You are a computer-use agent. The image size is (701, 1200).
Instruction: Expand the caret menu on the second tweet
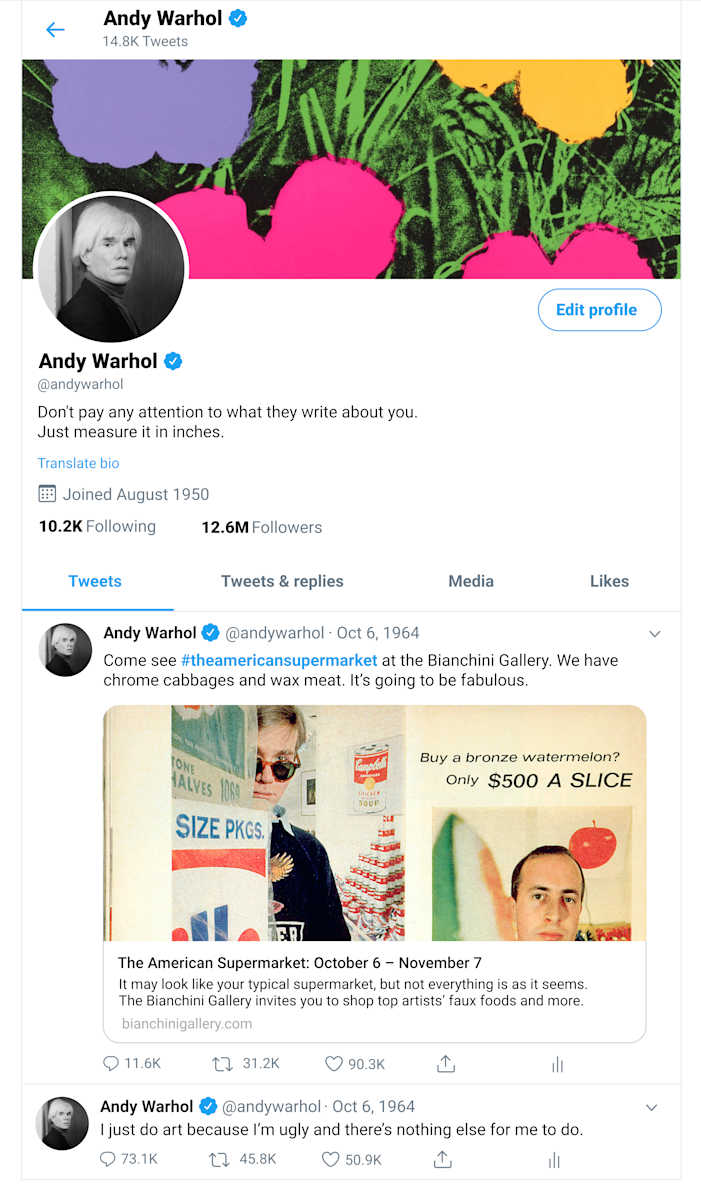(x=652, y=1107)
